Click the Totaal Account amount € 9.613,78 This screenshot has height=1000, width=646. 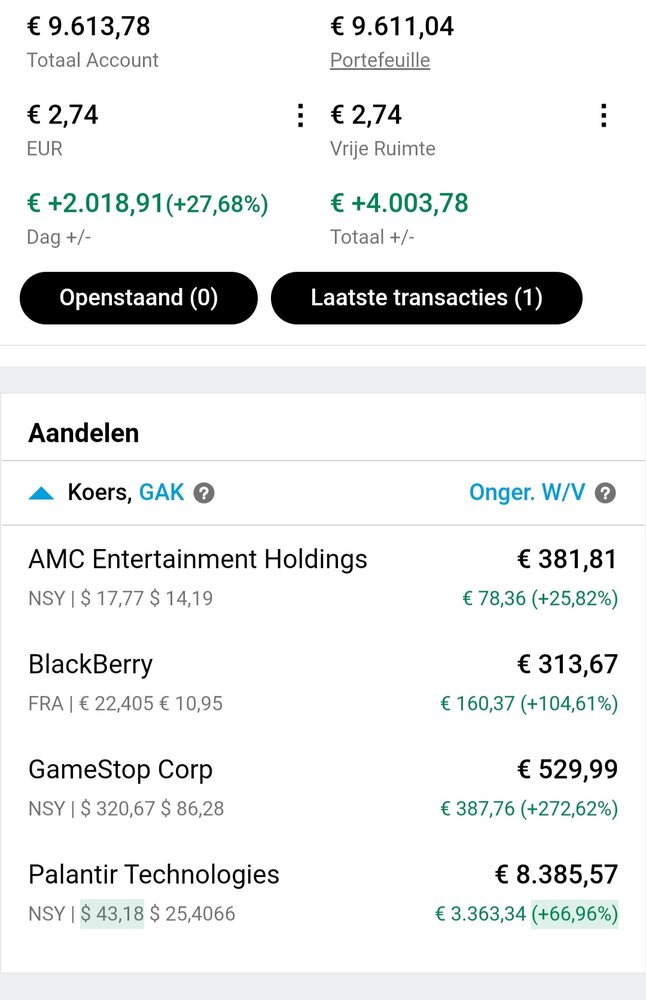[89, 26]
